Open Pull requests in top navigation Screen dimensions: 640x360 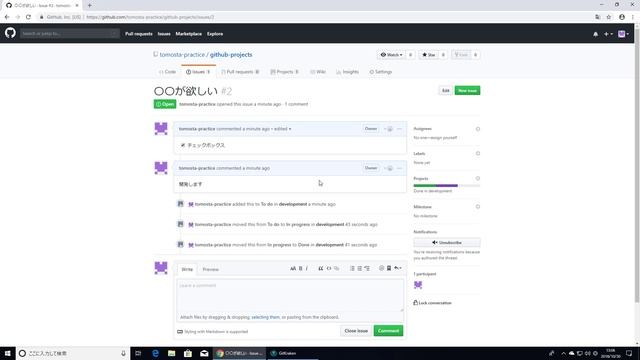click(139, 34)
